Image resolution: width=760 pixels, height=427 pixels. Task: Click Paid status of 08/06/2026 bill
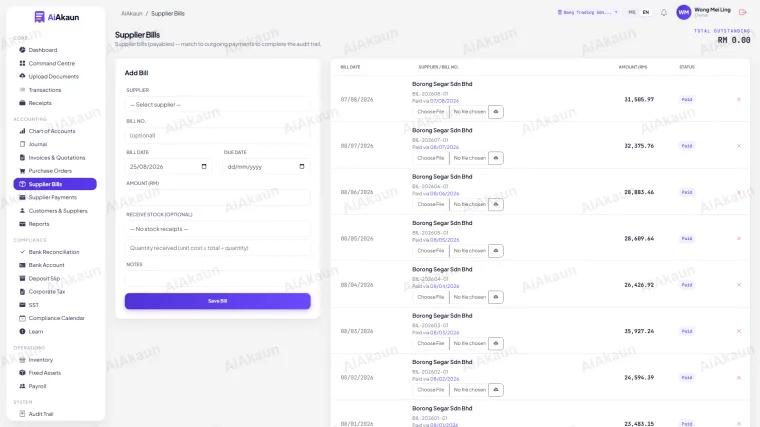coord(687,192)
